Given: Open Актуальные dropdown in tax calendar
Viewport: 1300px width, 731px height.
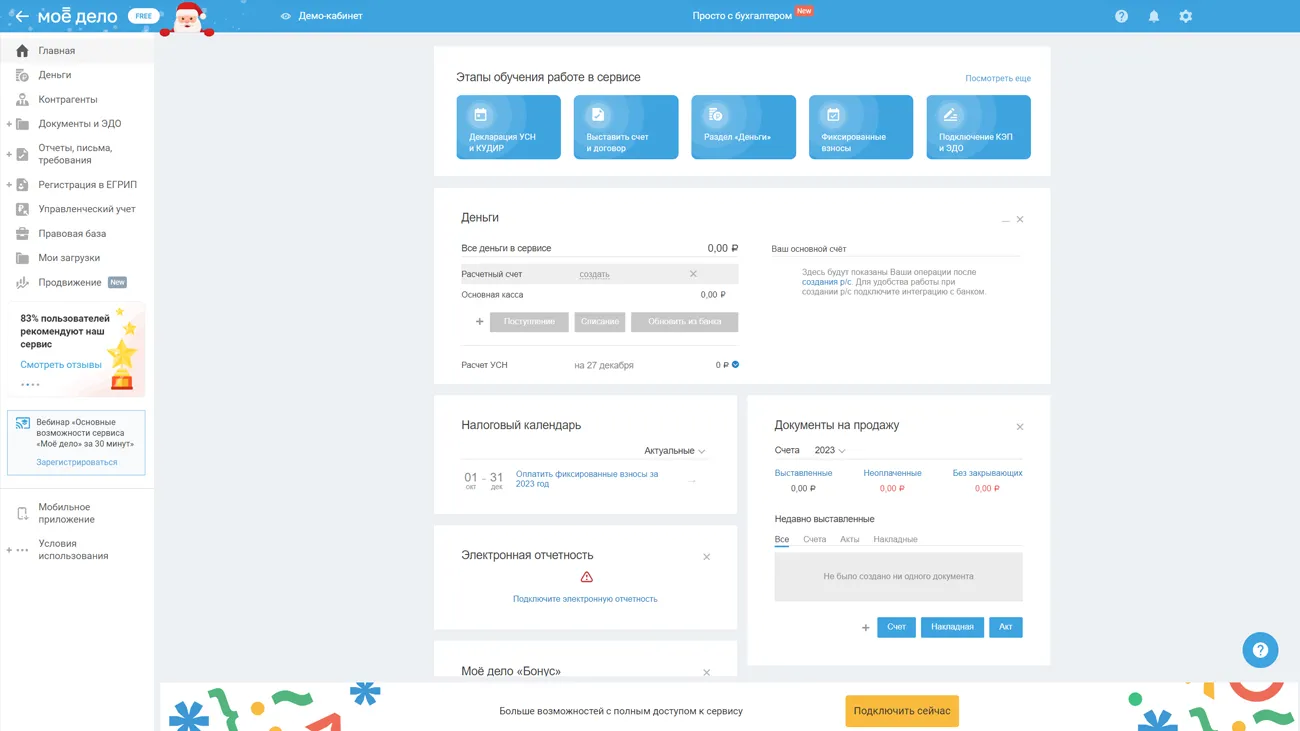Looking at the screenshot, I should click(674, 451).
